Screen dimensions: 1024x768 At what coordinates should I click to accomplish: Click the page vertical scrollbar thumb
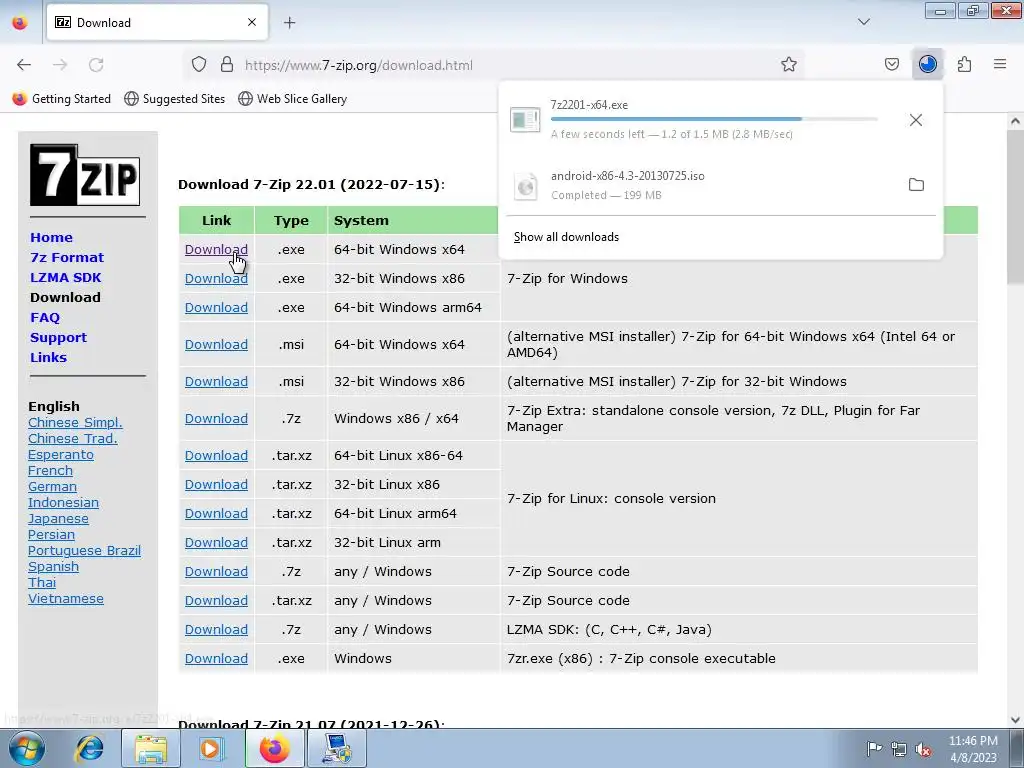click(1014, 206)
